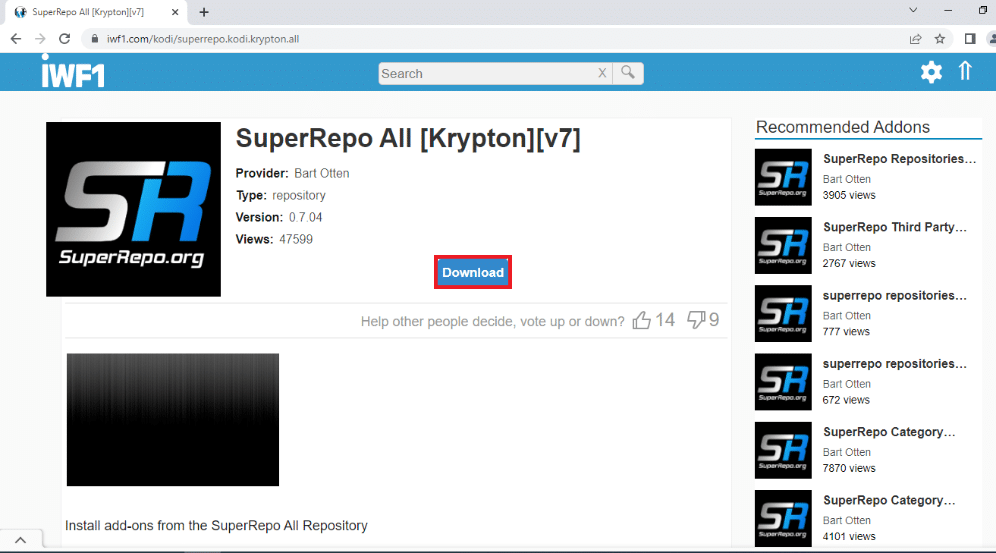Viewport: 996px width, 553px height.
Task: Click thumbnail beside 672 views addon
Action: tap(783, 382)
